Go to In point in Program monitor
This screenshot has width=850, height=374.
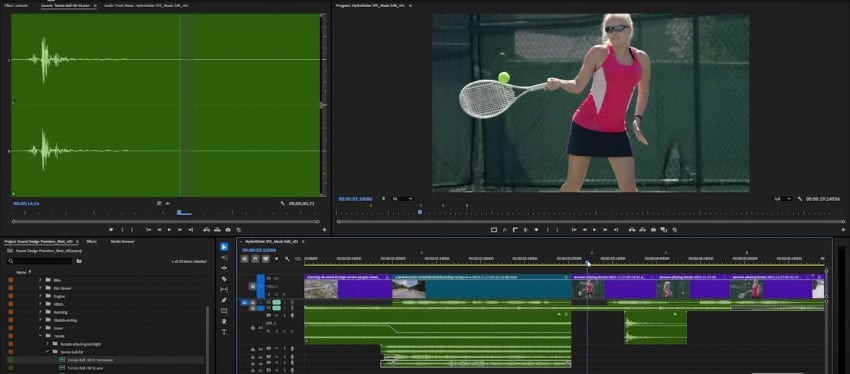click(574, 230)
